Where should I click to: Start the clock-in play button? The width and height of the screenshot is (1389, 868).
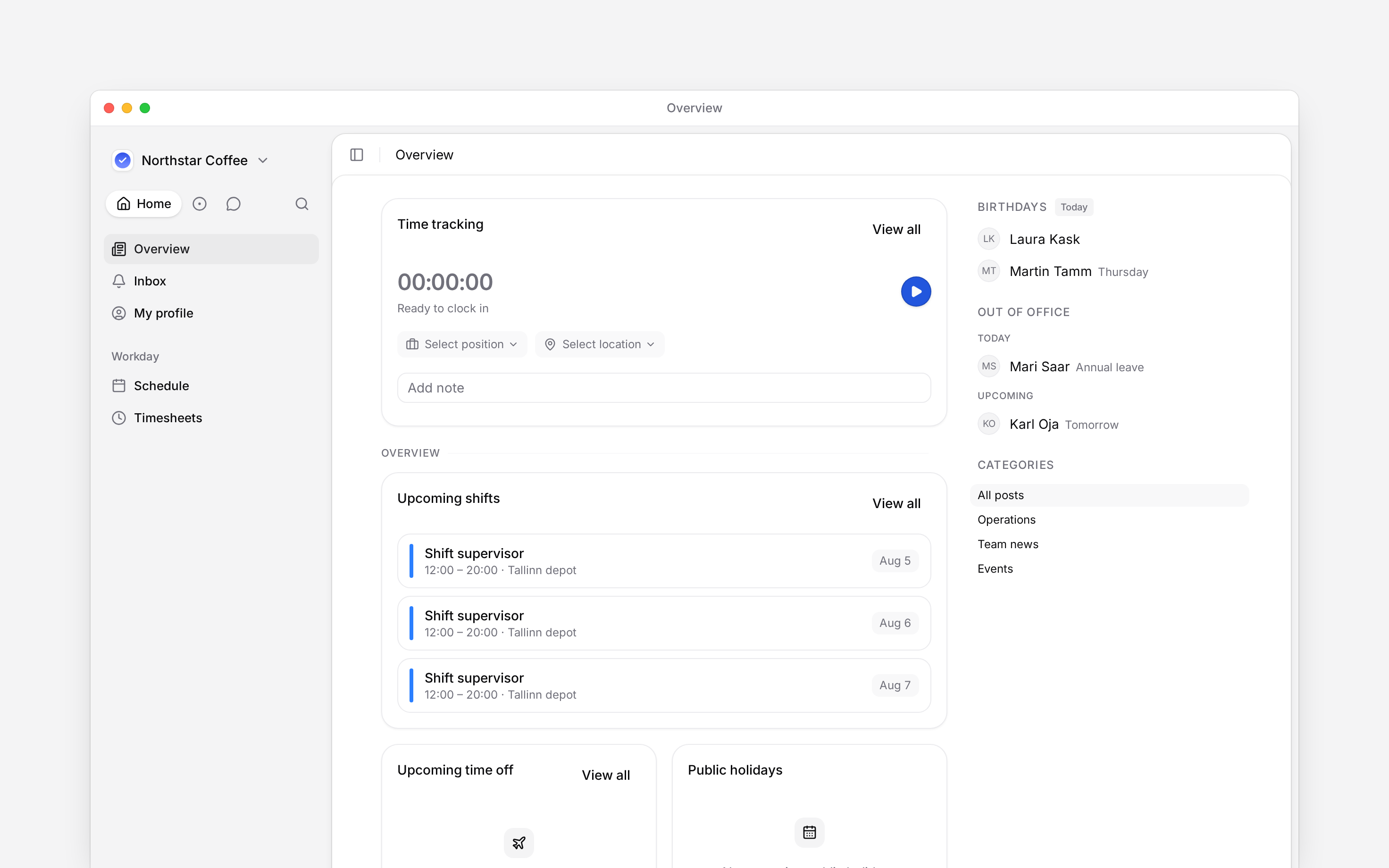point(915,292)
